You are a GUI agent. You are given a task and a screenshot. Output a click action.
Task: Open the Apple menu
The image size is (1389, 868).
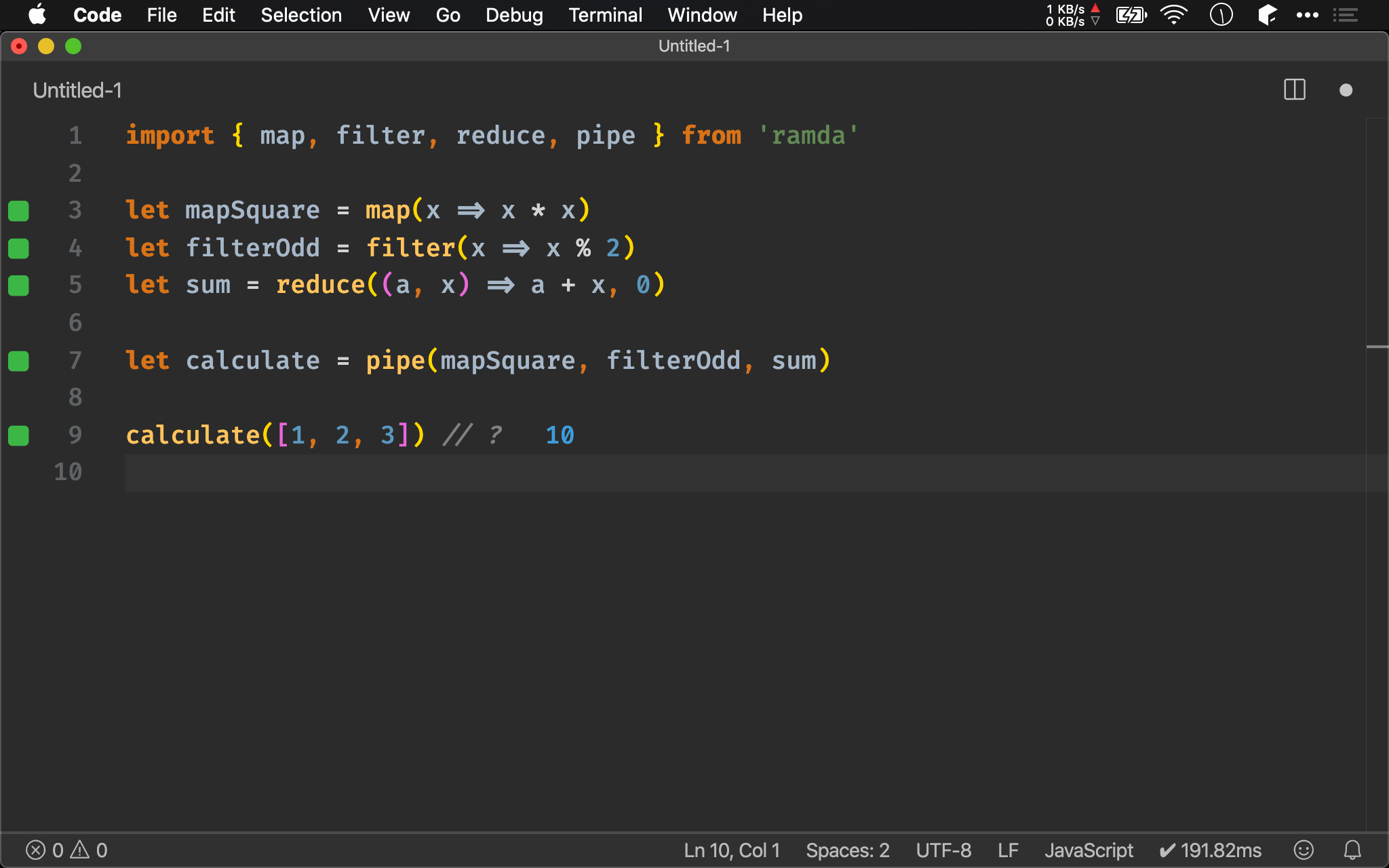click(x=37, y=15)
